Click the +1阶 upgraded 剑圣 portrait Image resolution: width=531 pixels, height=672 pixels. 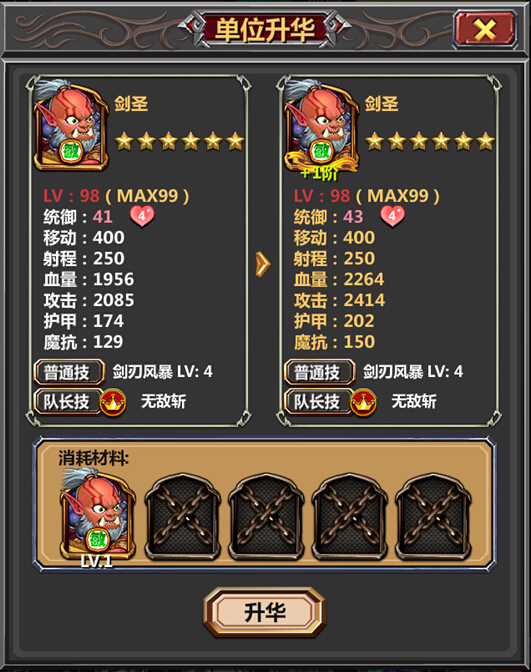(321, 127)
